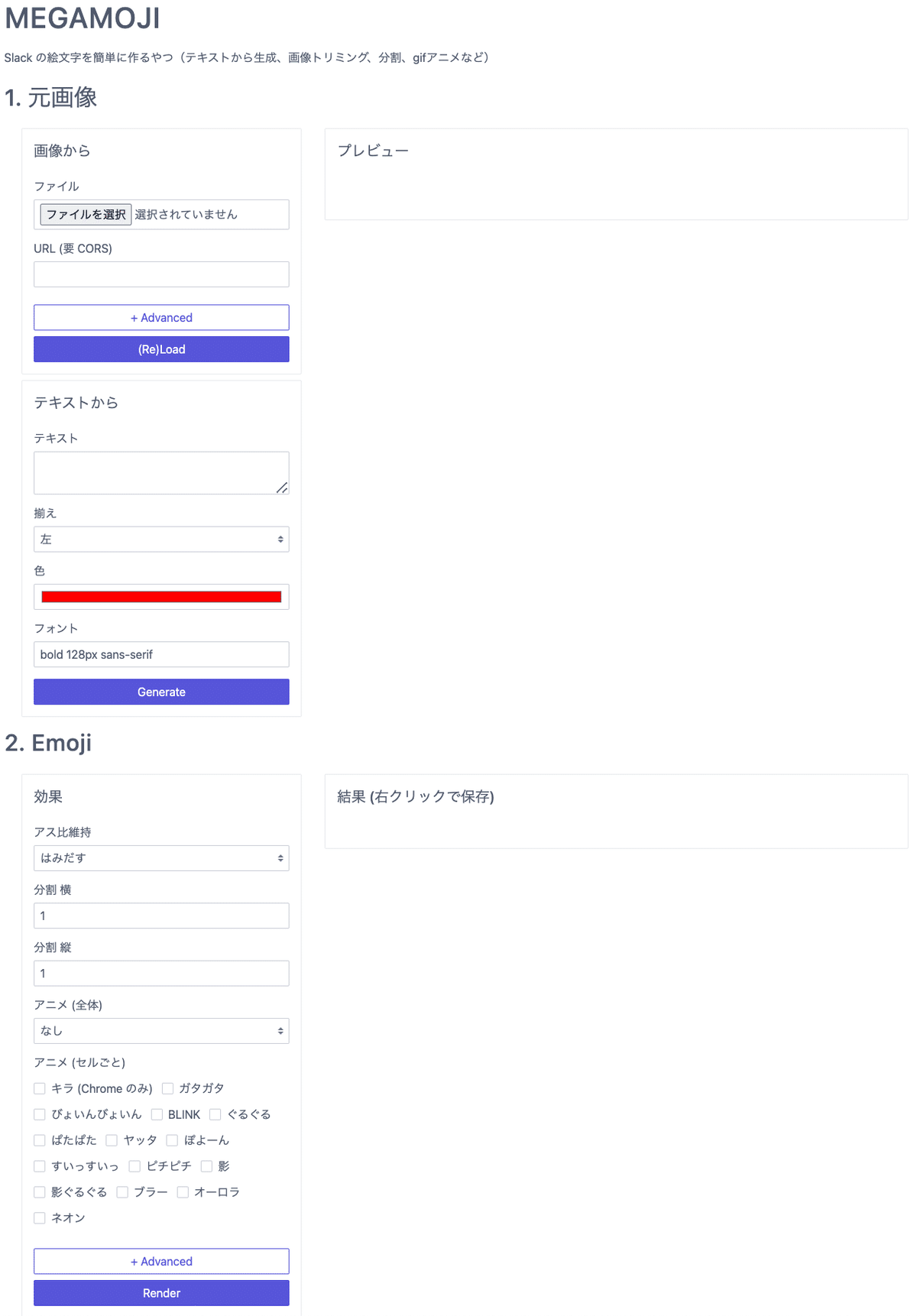Image resolution: width=917 pixels, height=1316 pixels.
Task: Click the 効果 card heading
Action: coord(48,796)
